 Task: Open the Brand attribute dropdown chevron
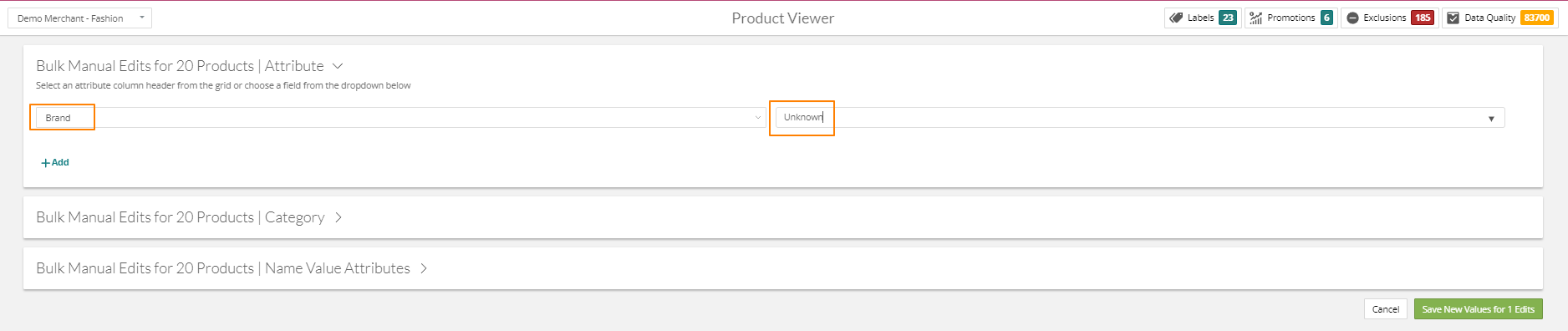point(758,118)
